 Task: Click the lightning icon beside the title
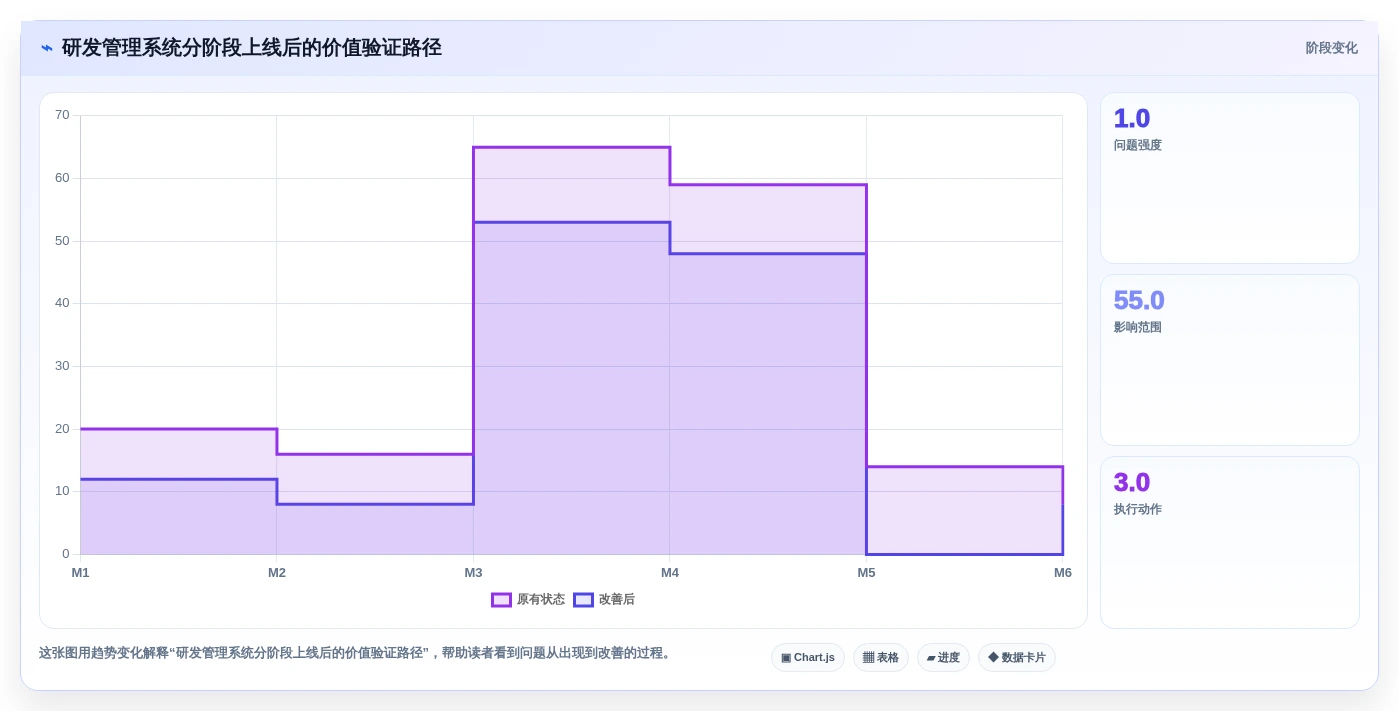click(47, 48)
